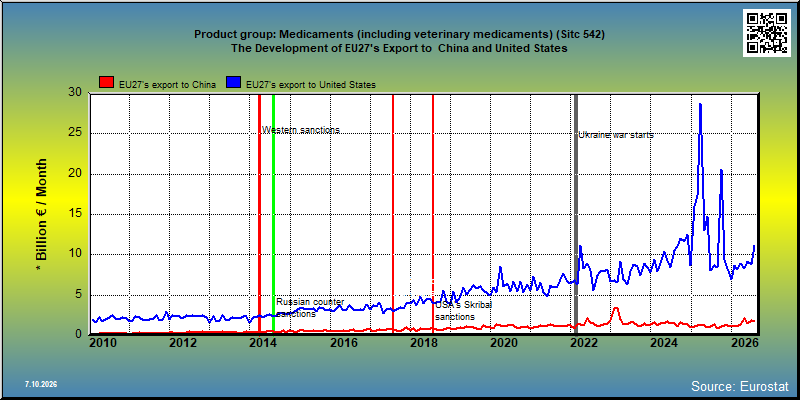
Task: Click the "Western sanctions" annotation
Action: pyautogui.click(x=301, y=130)
